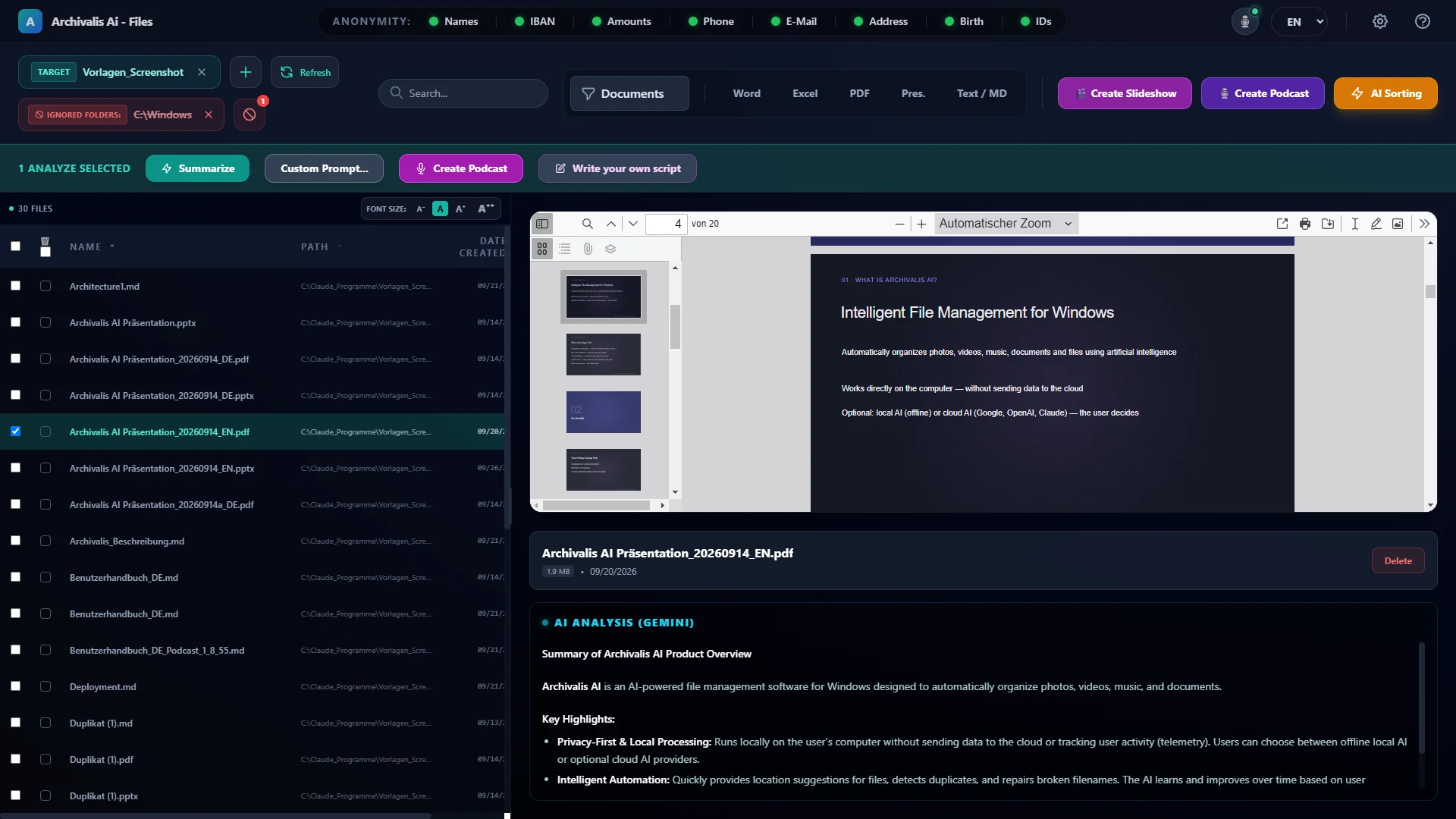
Task: Add a new target folder
Action: click(246, 72)
